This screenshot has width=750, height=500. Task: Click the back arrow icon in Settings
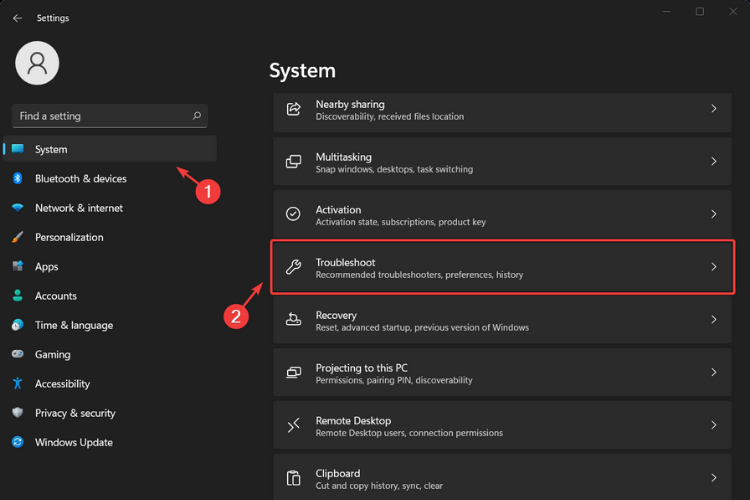(17, 18)
